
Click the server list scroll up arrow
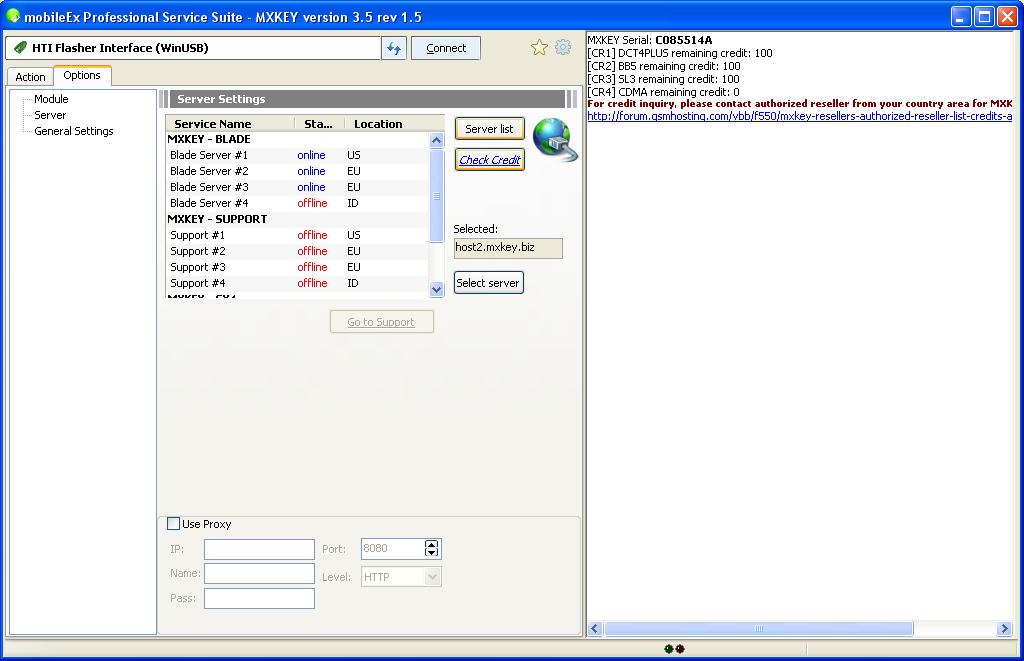pos(437,140)
